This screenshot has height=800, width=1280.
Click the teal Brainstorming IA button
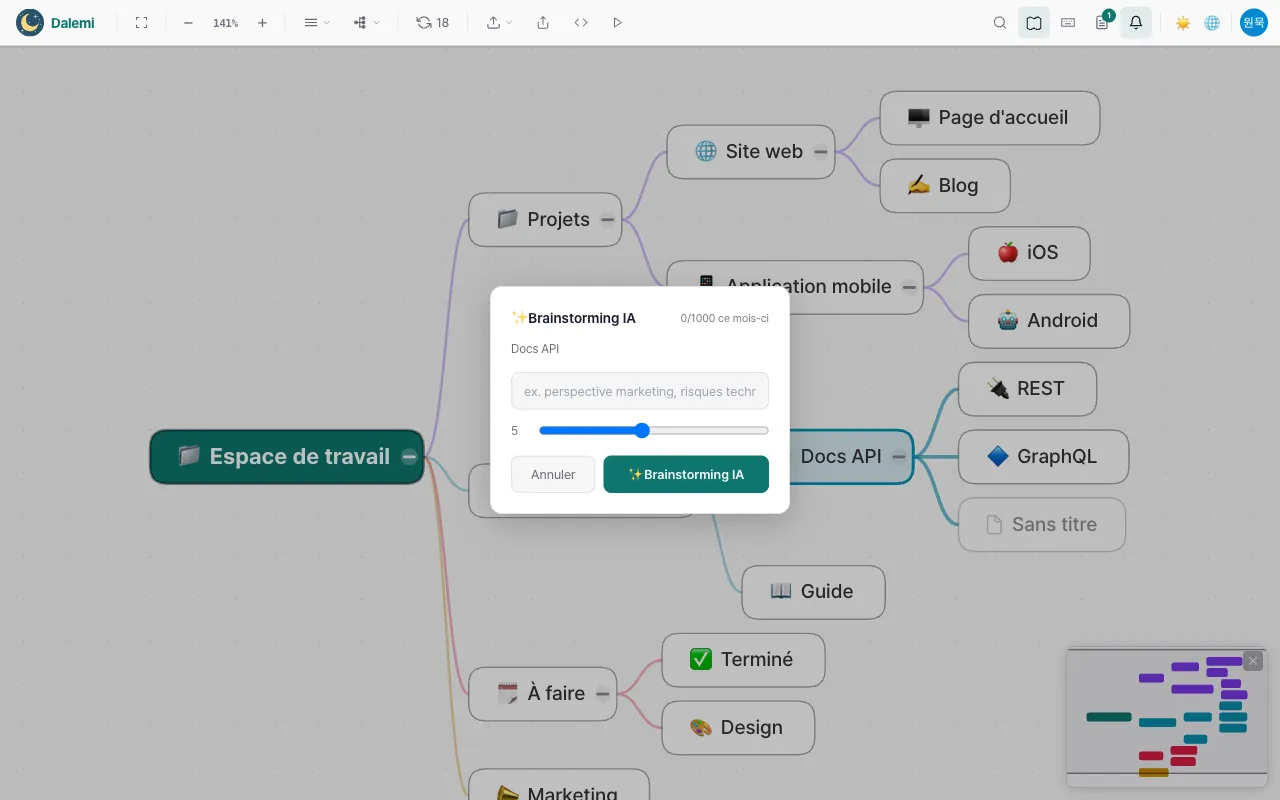point(686,474)
